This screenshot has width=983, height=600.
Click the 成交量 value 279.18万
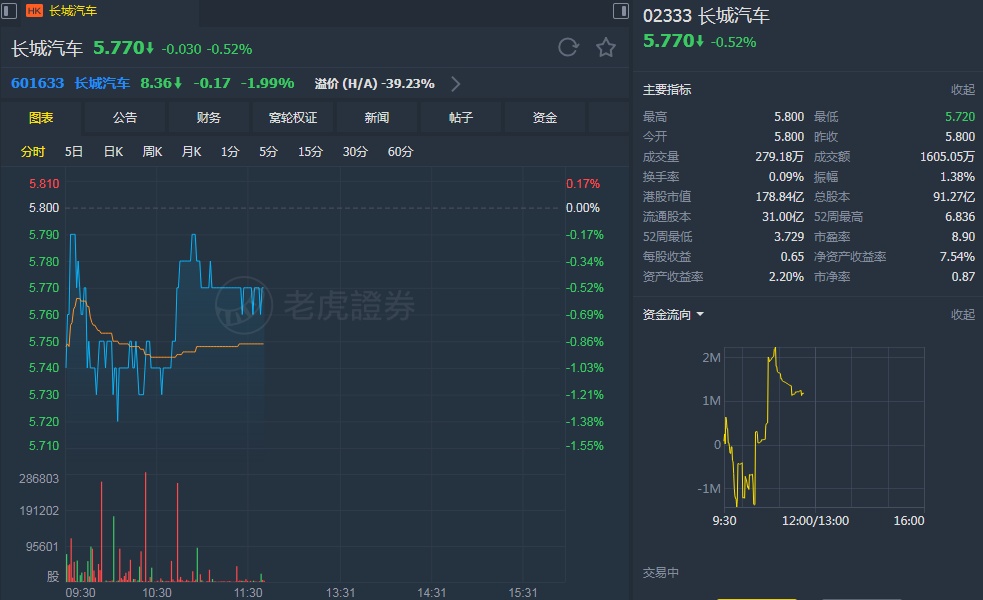(x=779, y=157)
